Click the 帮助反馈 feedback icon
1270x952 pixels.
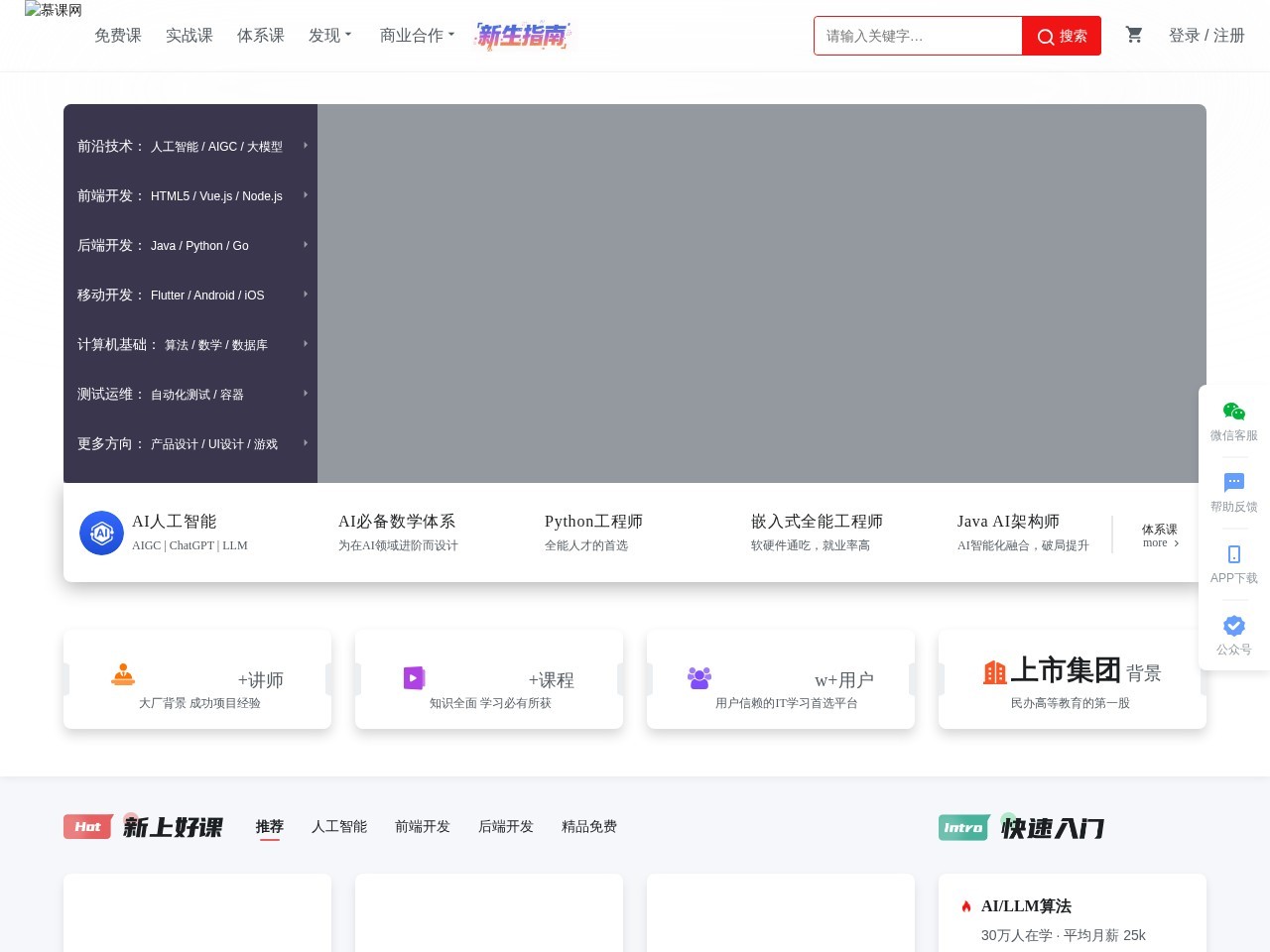click(x=1233, y=483)
